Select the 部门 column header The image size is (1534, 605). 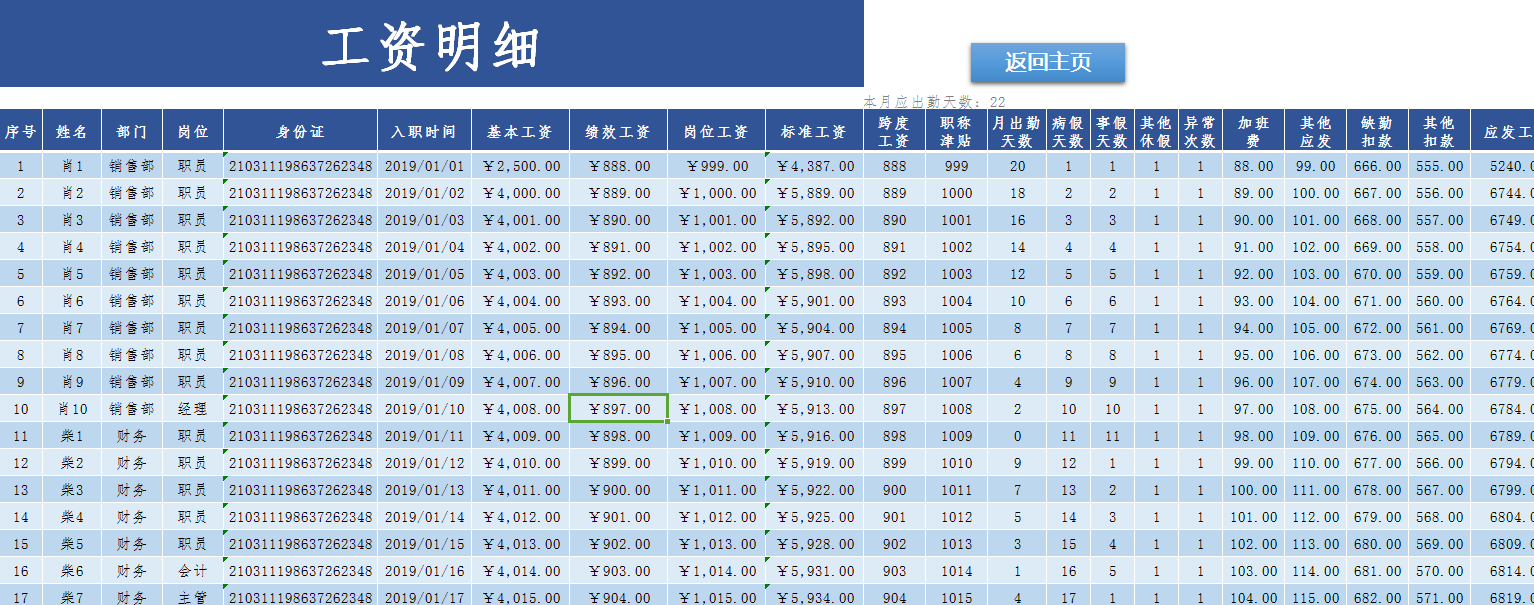coord(132,131)
